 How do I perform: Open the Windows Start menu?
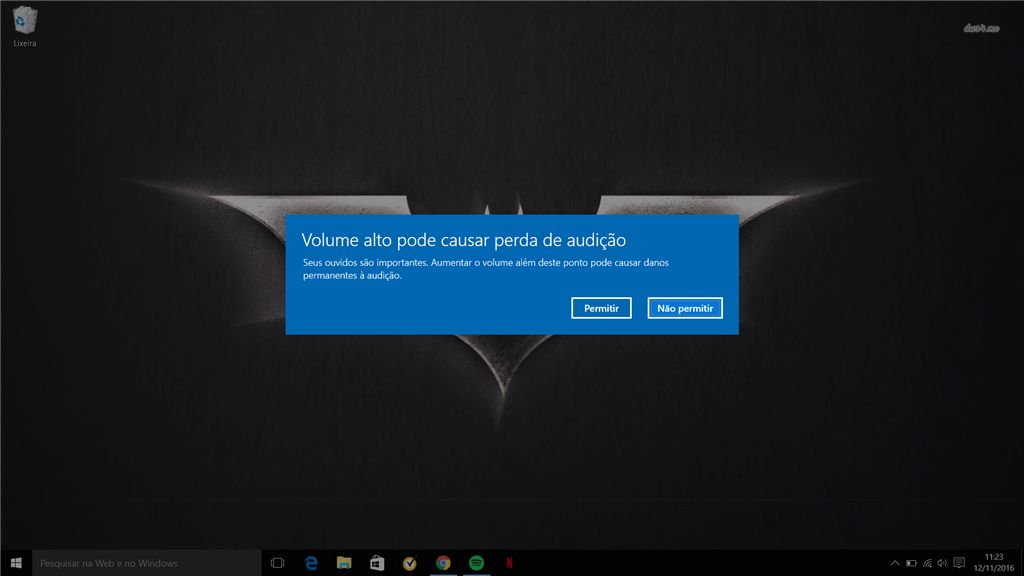[x=16, y=563]
